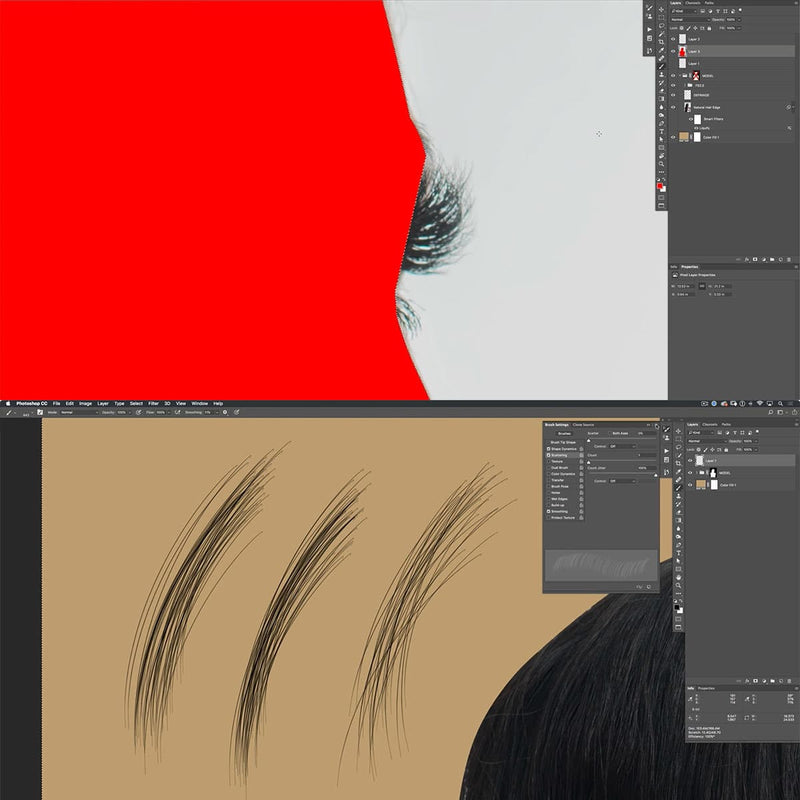Click the Brushes button in Brush Settings
This screenshot has height=800, width=800.
[x=564, y=433]
